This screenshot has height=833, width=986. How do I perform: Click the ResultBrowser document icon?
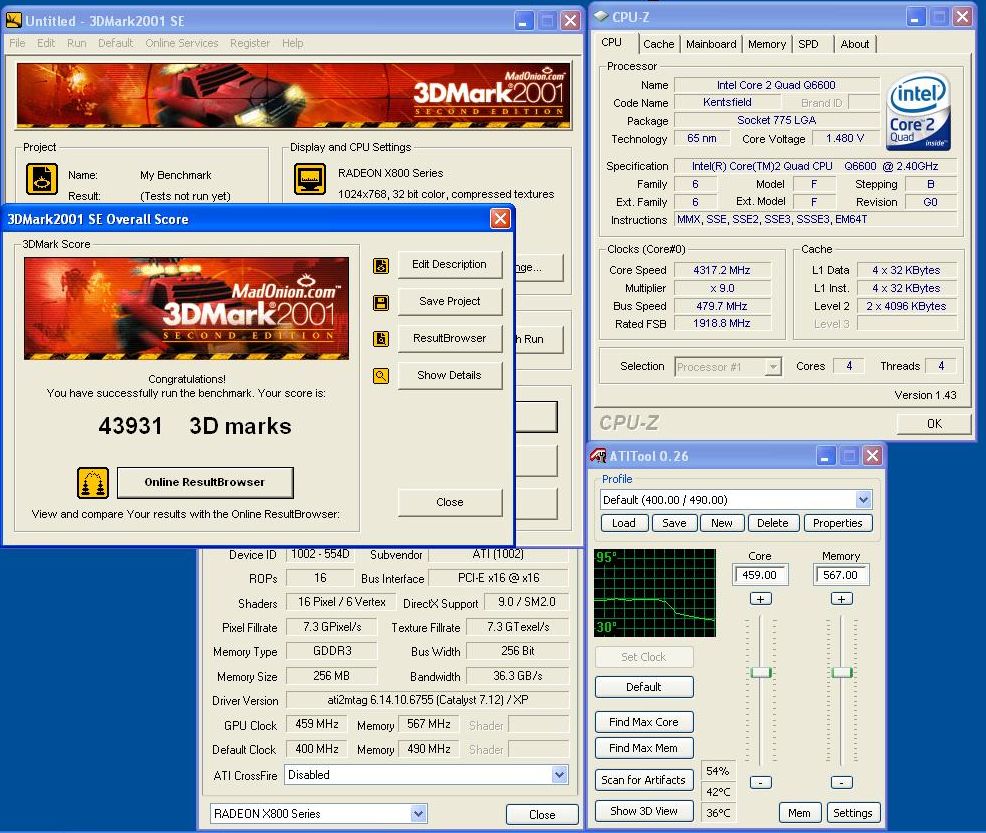click(380, 339)
